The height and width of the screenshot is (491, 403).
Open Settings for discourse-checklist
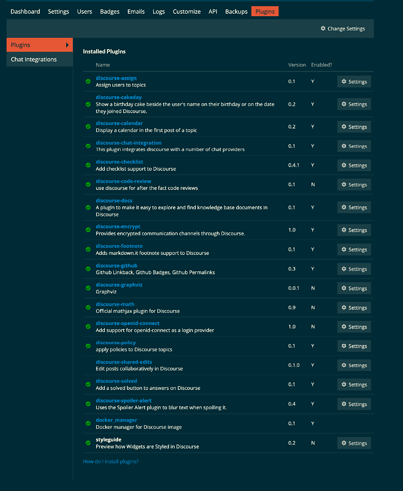pos(354,165)
